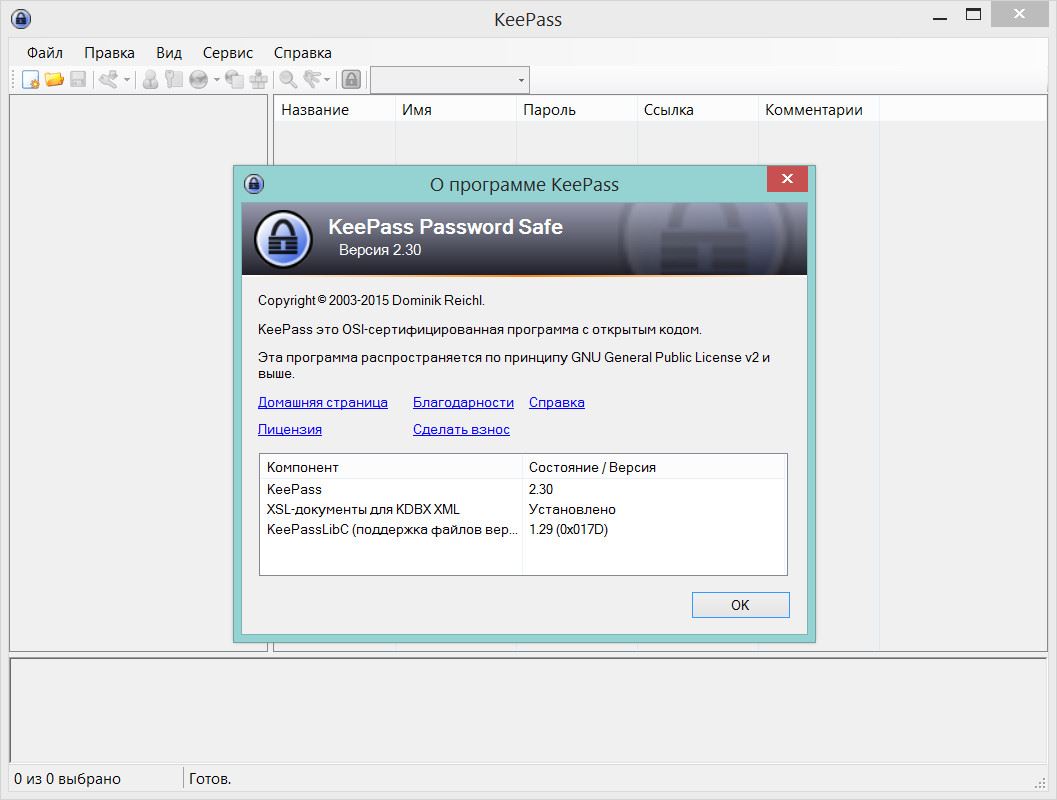Close the О программе KeePass dialog
Viewport: 1057px width, 800px height.
[x=787, y=179]
